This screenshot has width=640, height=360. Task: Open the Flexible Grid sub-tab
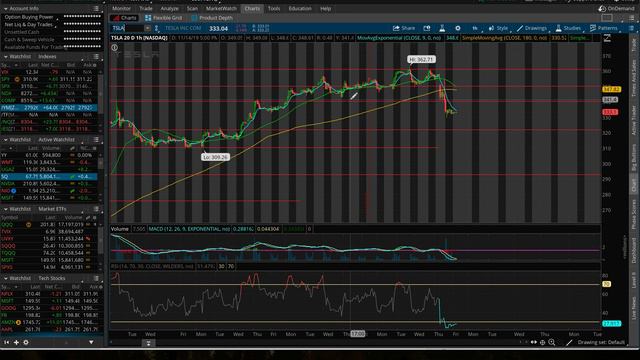[x=163, y=18]
